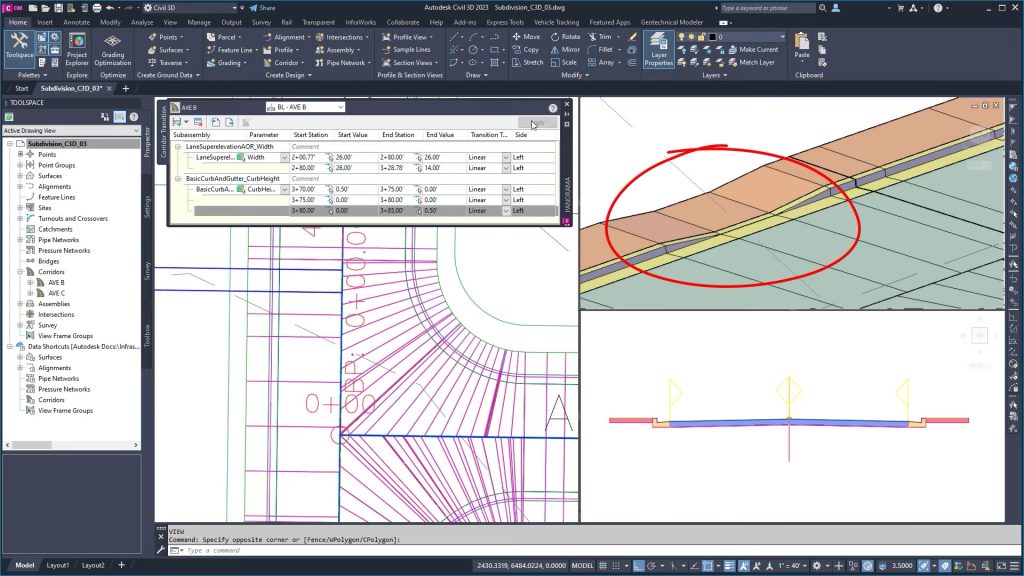Launch Project Explorer from the ribbon
The image size is (1024, 576).
pyautogui.click(x=76, y=50)
